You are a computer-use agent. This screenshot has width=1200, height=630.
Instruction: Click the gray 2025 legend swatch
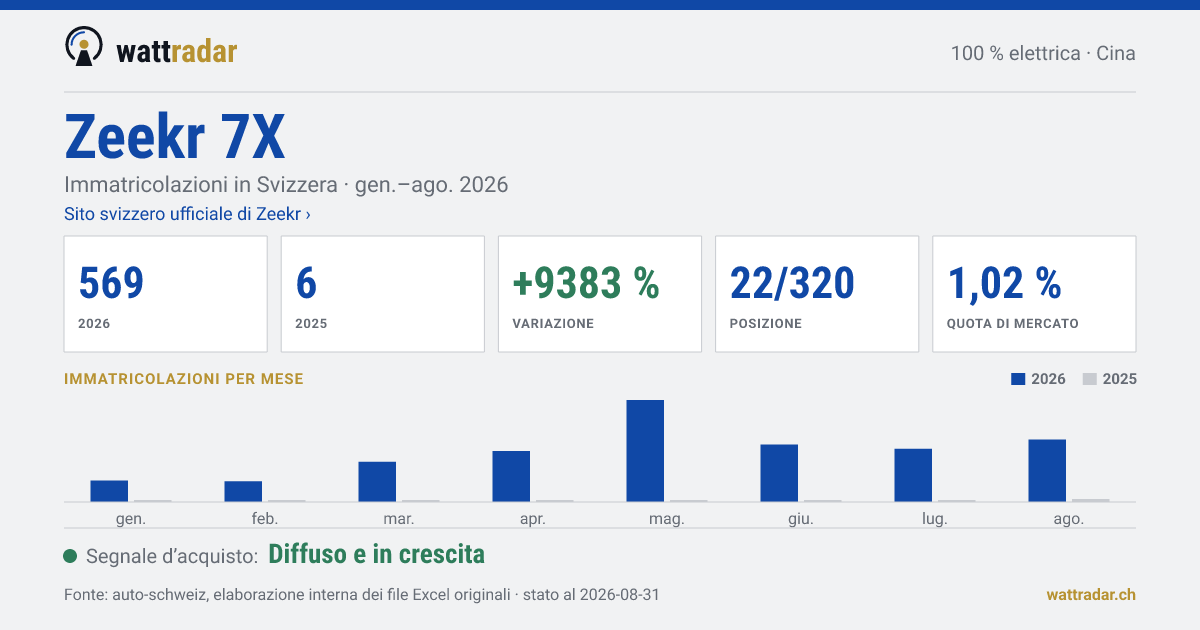click(1090, 380)
